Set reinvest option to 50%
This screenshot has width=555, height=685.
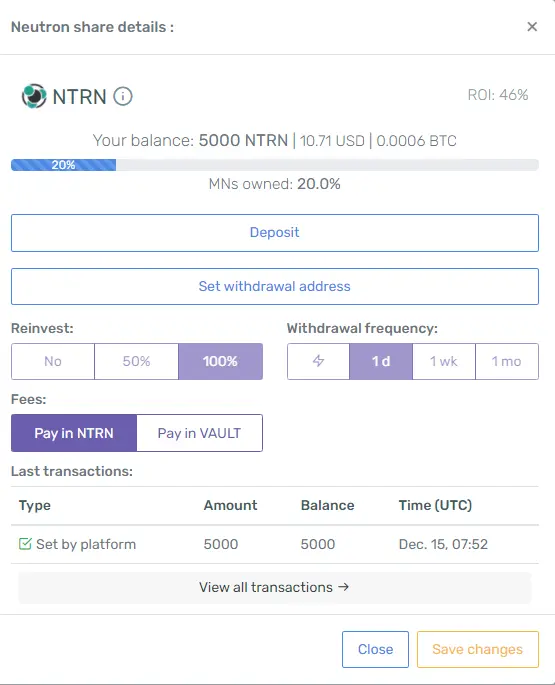coord(136,361)
